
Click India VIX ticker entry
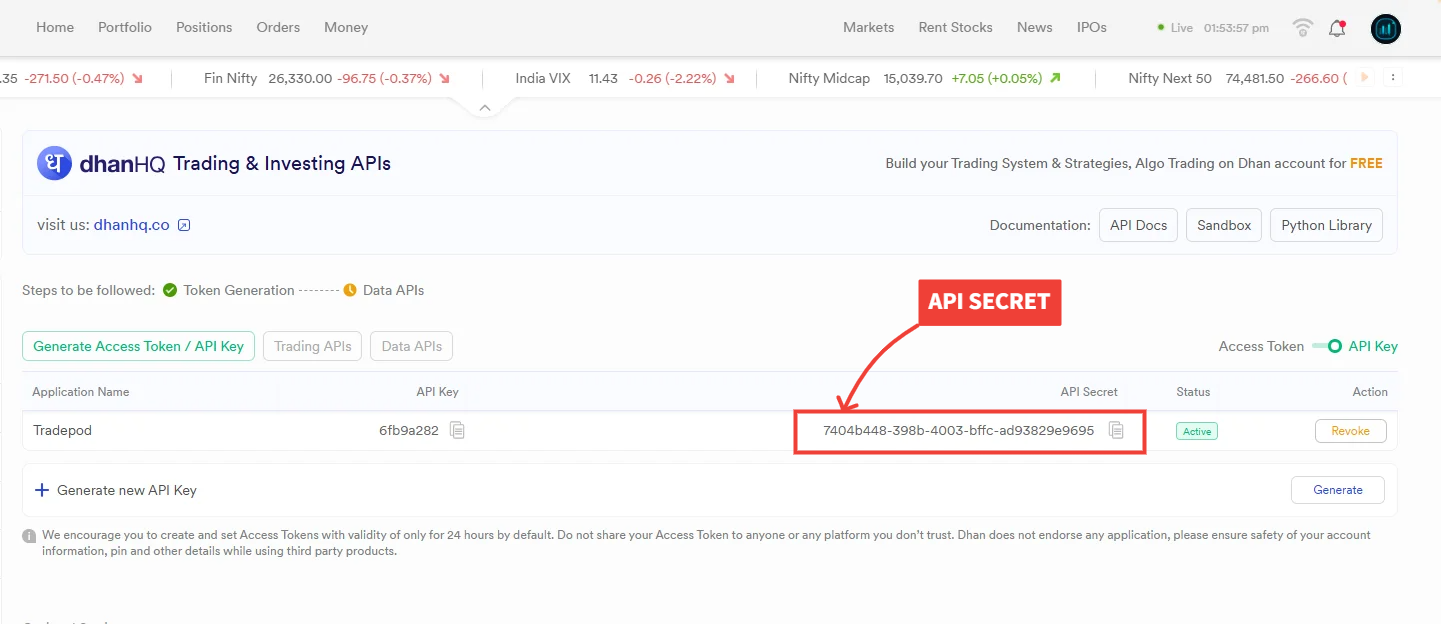click(626, 78)
